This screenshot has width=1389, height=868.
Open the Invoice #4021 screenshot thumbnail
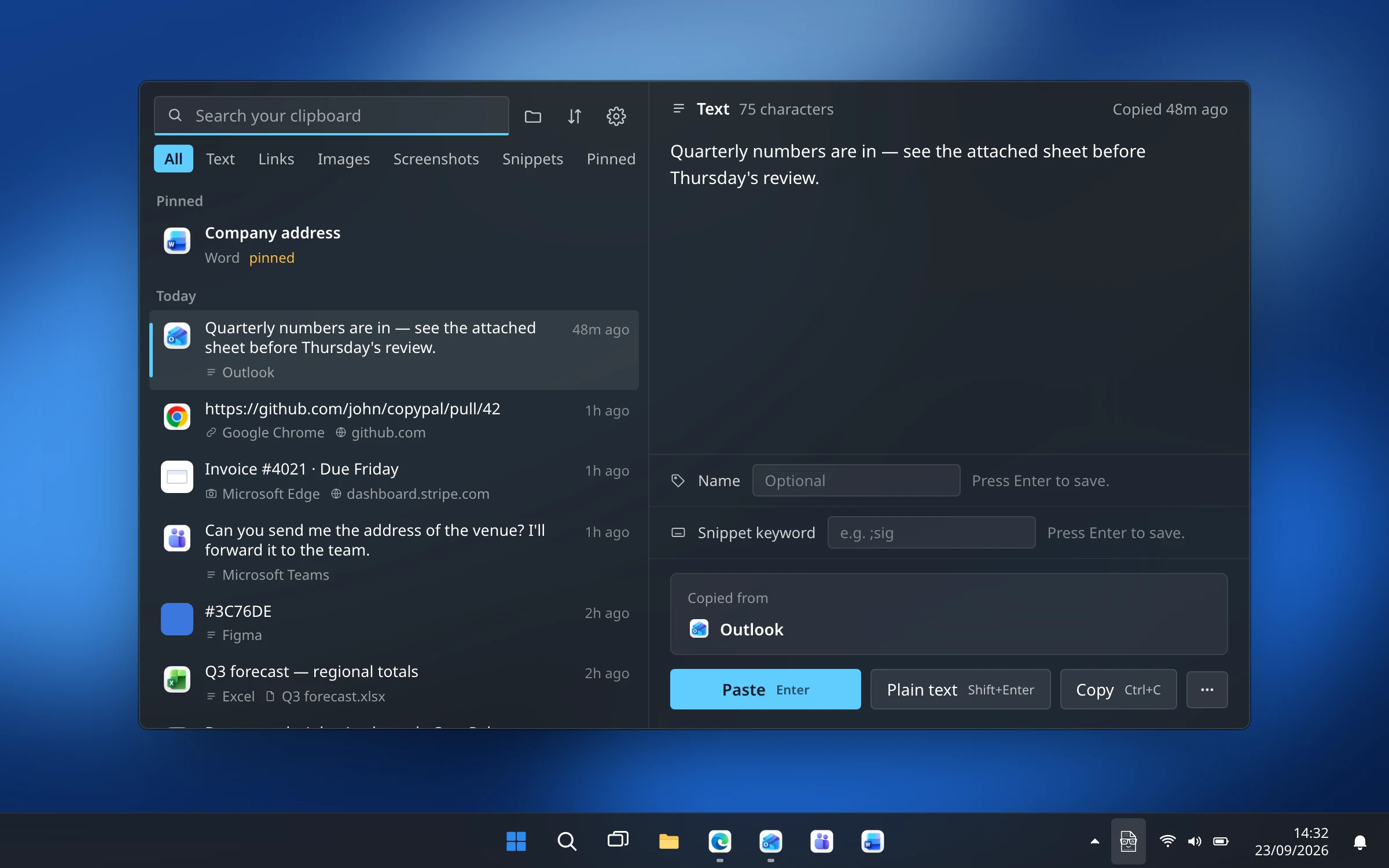point(177,477)
